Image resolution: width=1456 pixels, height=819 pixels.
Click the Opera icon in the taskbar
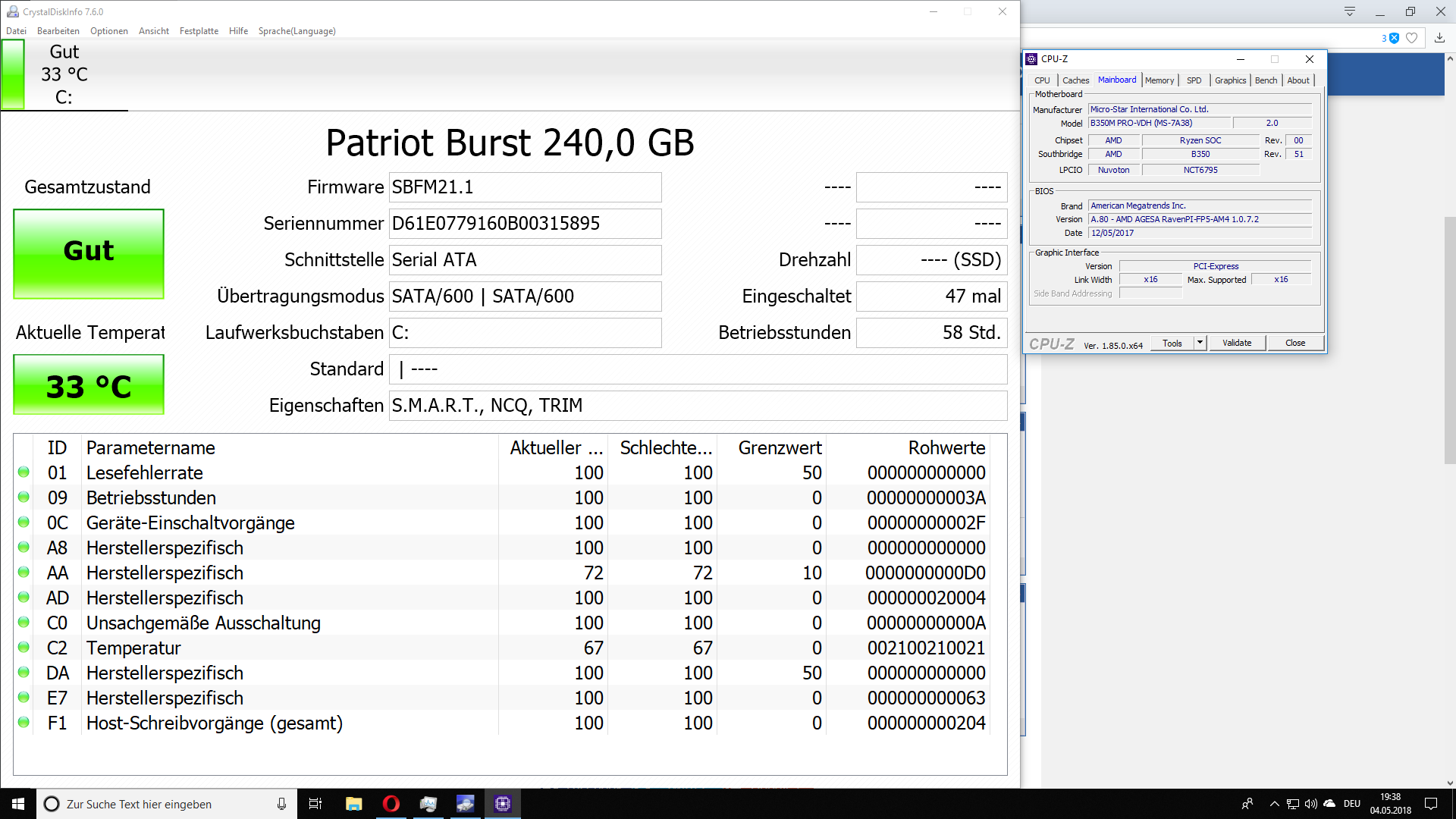(391, 804)
